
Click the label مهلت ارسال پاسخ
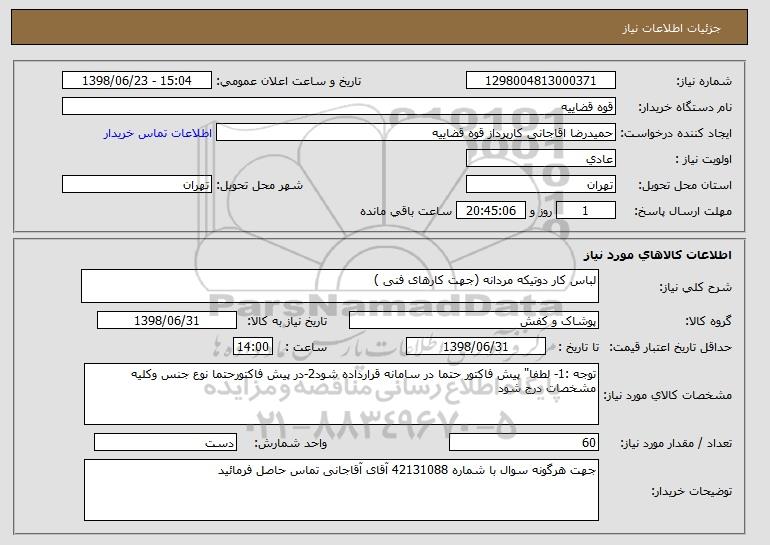(683, 211)
